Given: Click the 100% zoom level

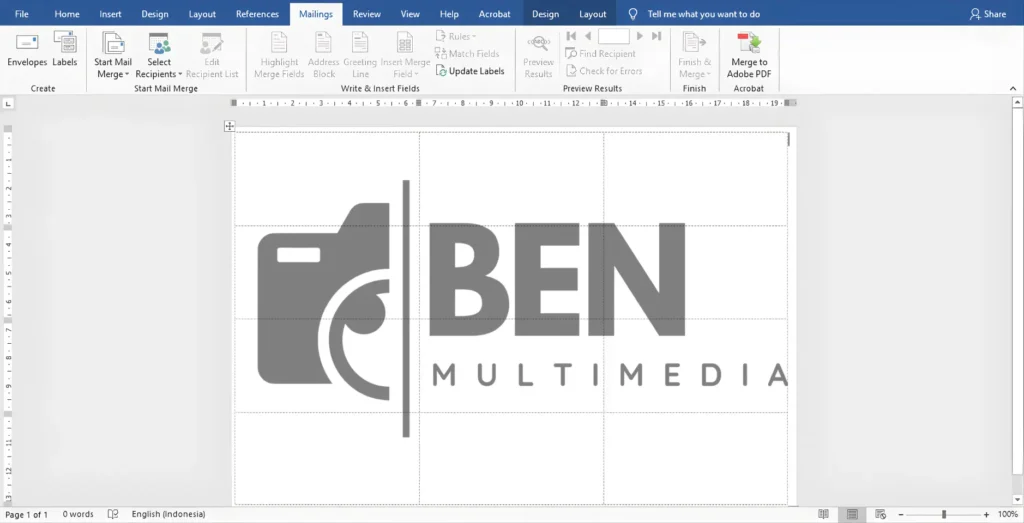Looking at the screenshot, I should click(x=1007, y=514).
